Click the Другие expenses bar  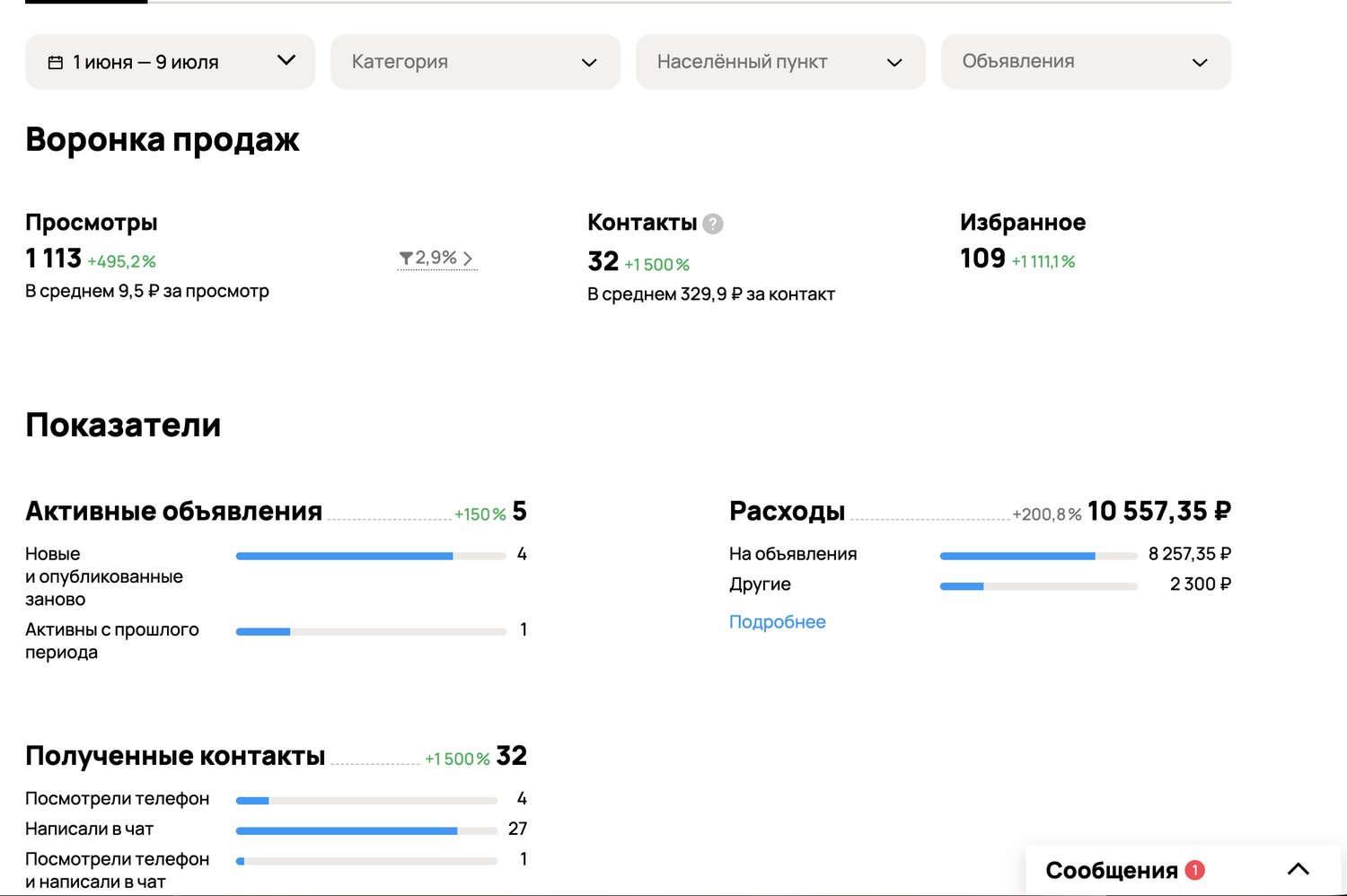(x=1039, y=586)
